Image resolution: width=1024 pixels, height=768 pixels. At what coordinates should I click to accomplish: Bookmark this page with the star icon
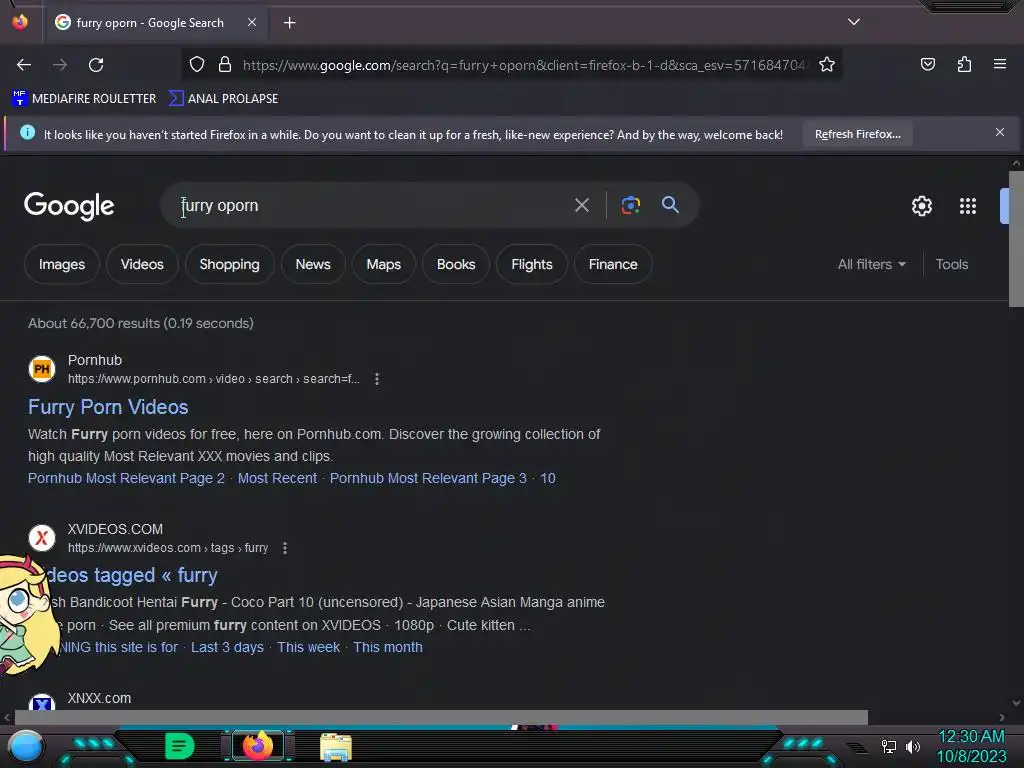(827, 64)
